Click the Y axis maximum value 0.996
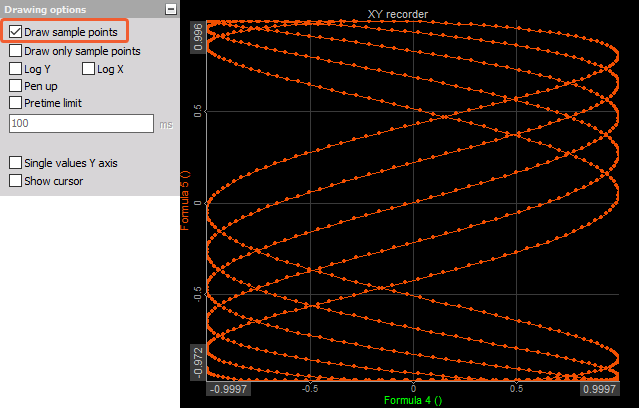Image resolution: width=639 pixels, height=408 pixels. coord(198,37)
